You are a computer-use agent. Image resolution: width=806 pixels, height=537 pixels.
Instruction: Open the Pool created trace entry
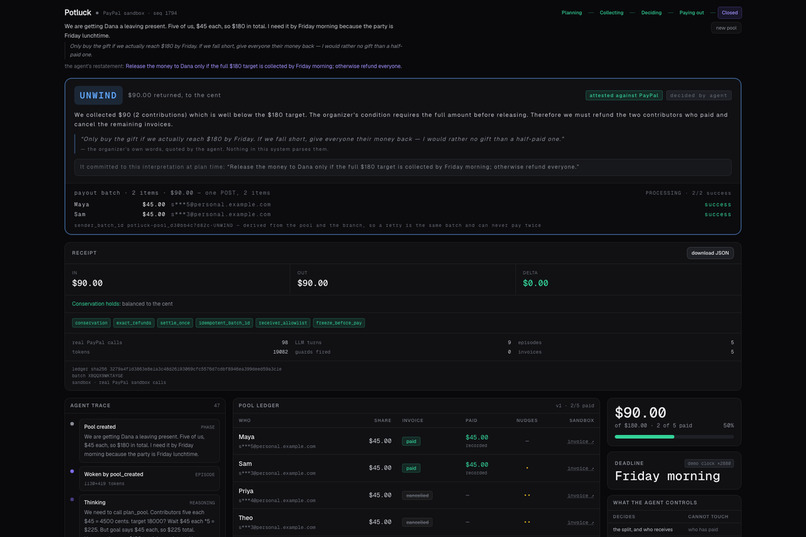coord(149,440)
